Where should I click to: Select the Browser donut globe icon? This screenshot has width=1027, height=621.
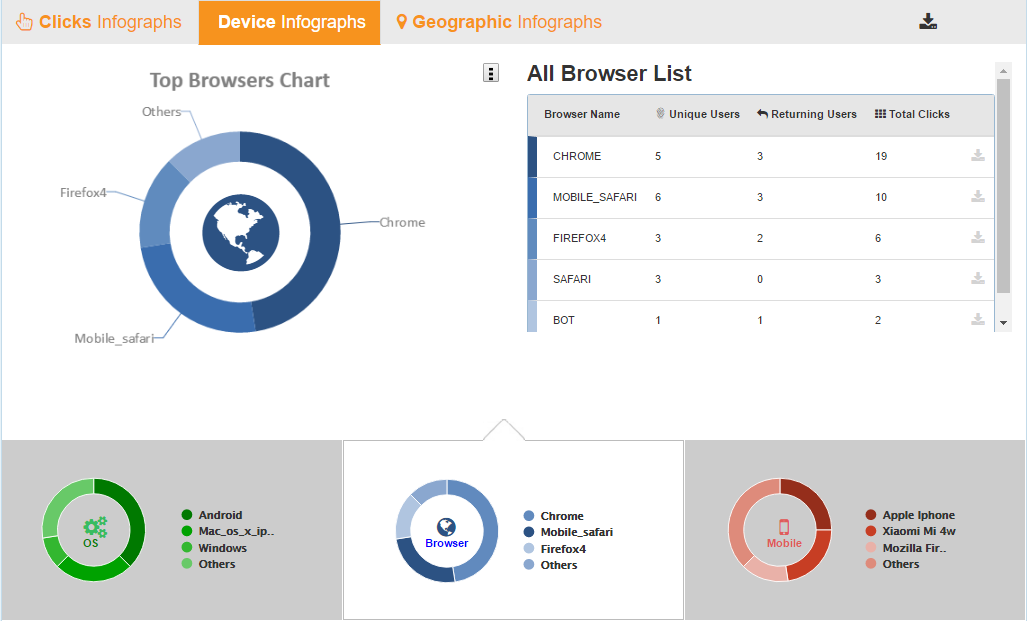(x=446, y=527)
